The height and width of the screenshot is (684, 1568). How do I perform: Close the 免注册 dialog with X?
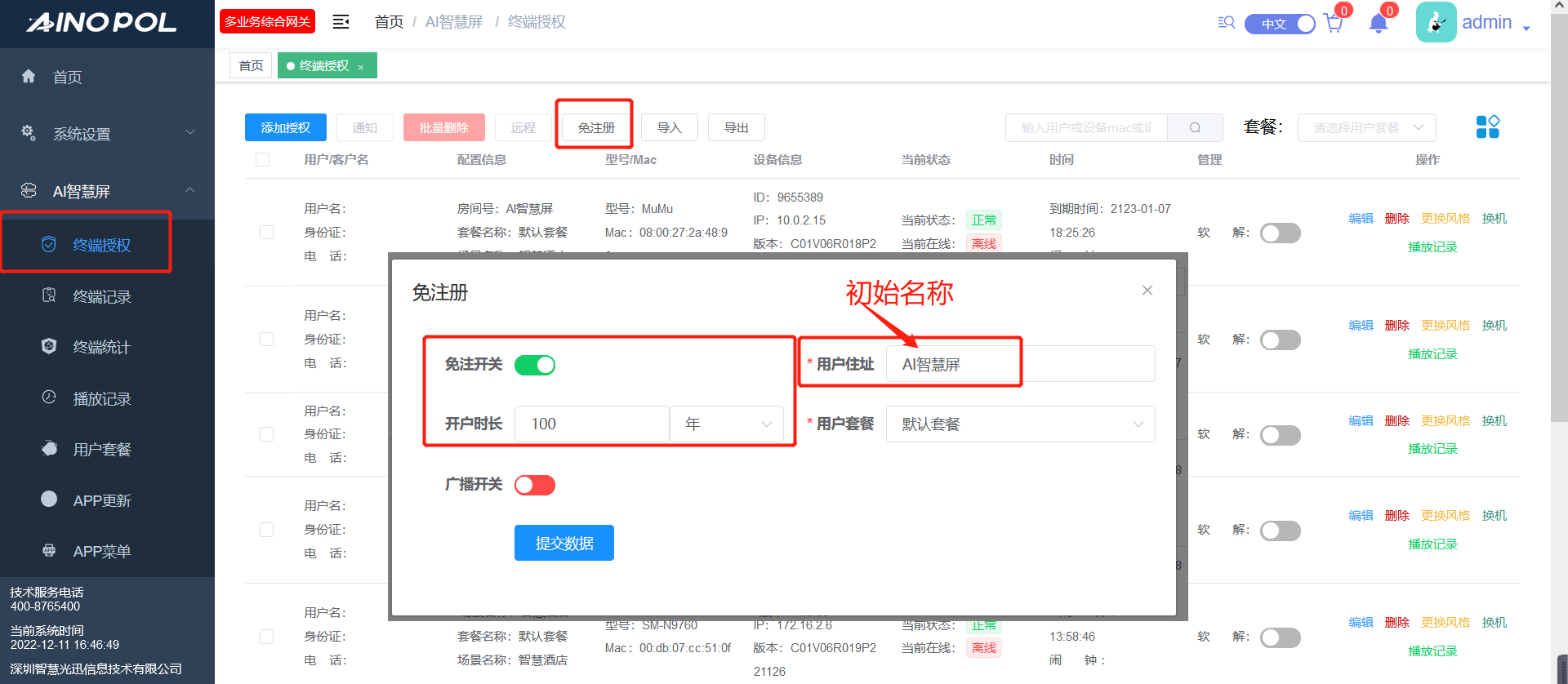(1147, 291)
